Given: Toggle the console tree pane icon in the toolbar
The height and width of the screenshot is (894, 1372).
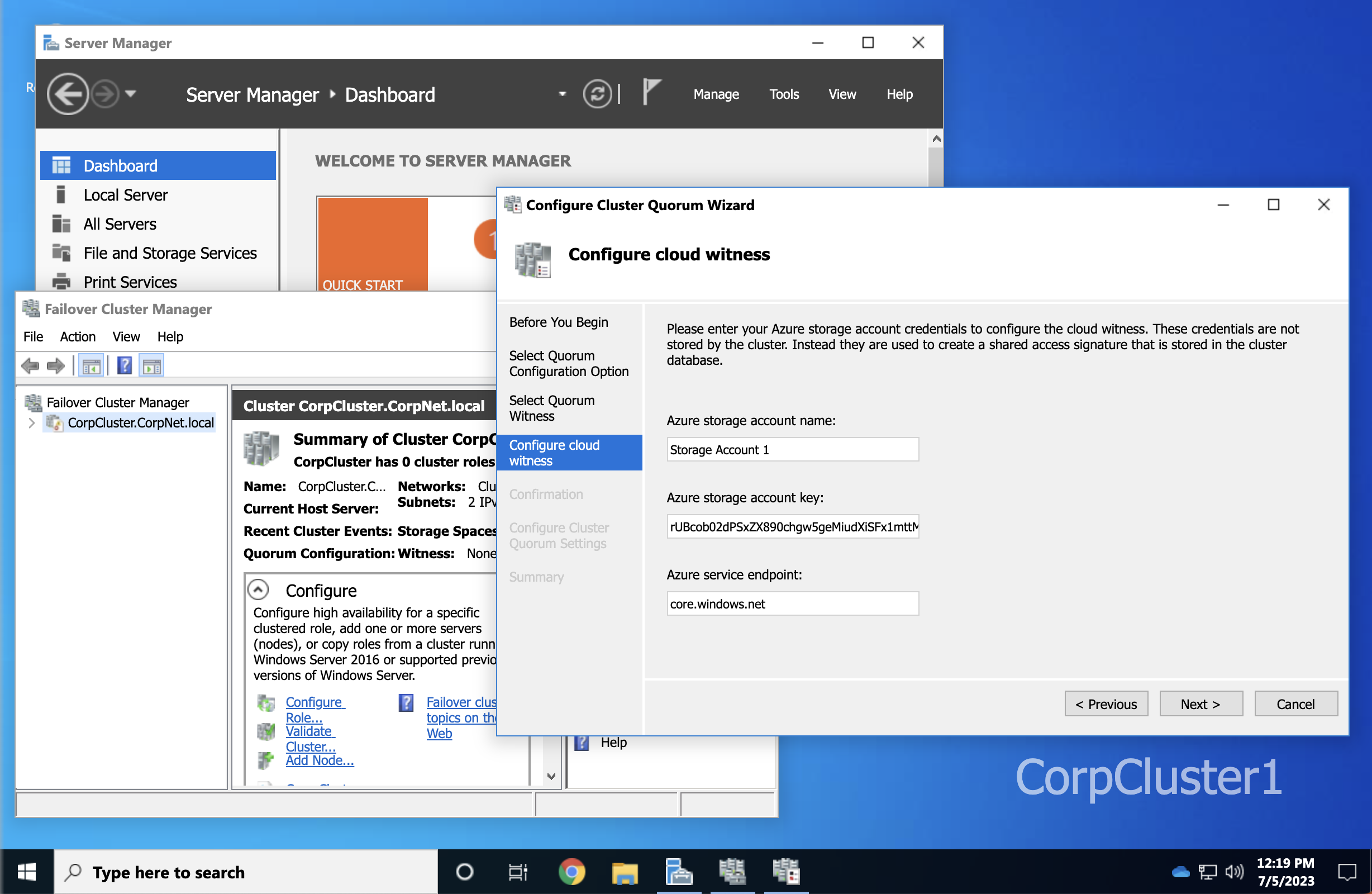Looking at the screenshot, I should [90, 365].
